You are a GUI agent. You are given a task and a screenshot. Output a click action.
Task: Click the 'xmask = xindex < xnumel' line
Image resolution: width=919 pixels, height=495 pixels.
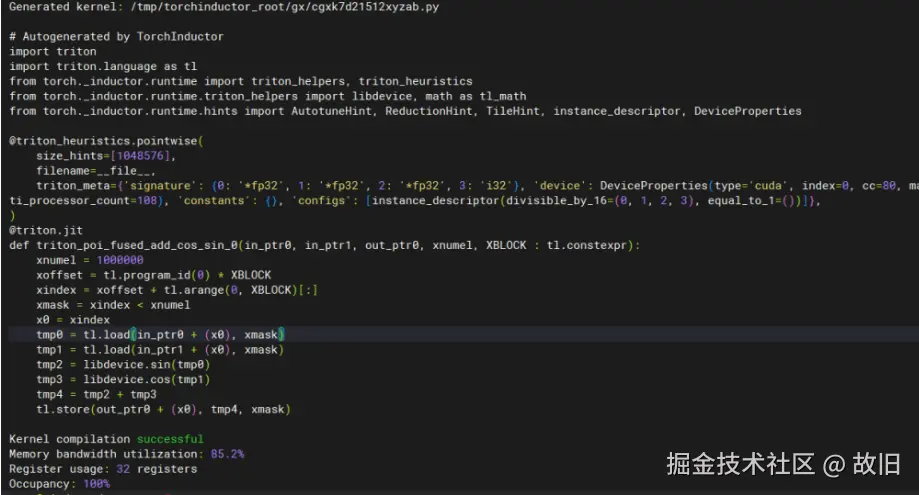pos(113,305)
